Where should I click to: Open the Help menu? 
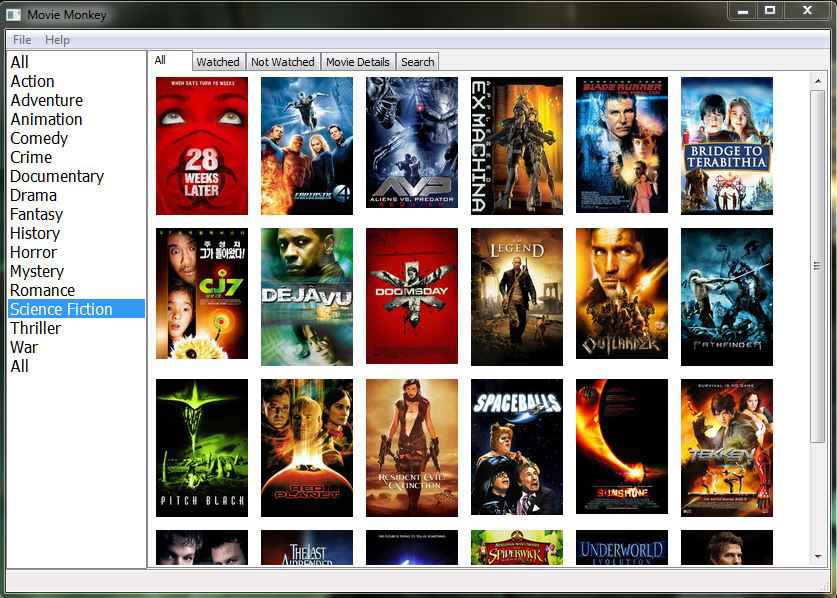point(57,40)
